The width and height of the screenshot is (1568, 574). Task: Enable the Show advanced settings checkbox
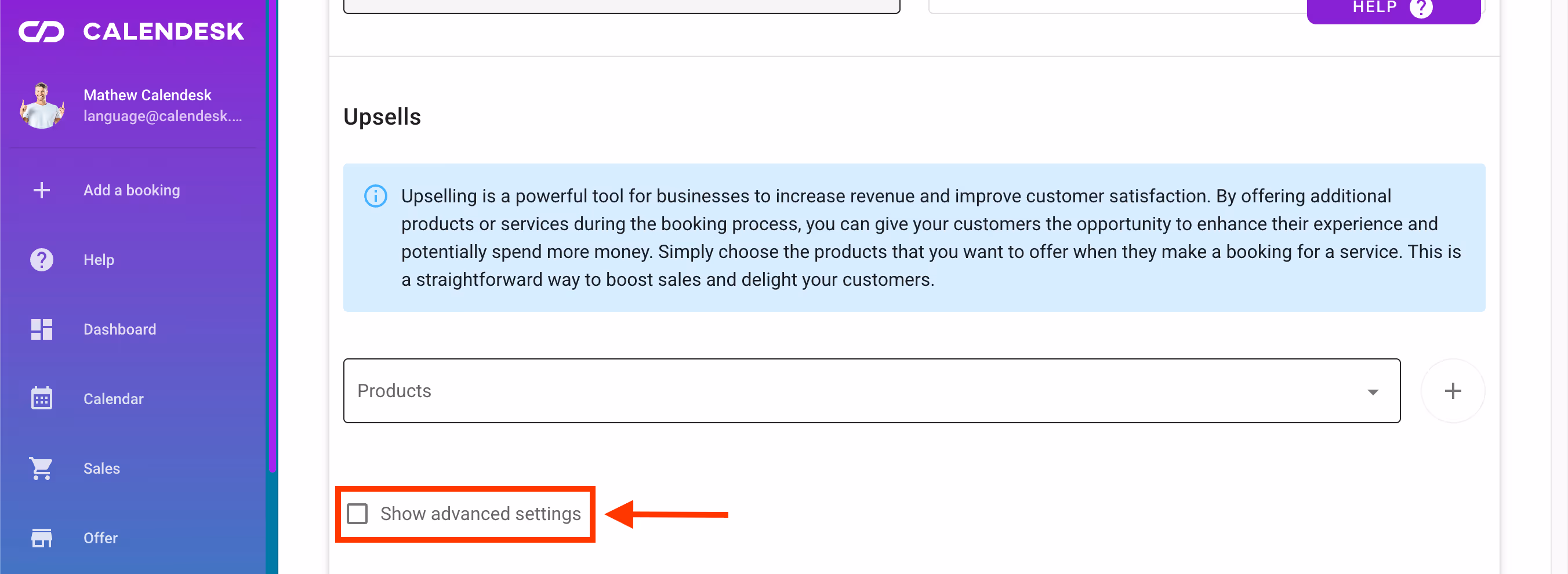coord(358,514)
